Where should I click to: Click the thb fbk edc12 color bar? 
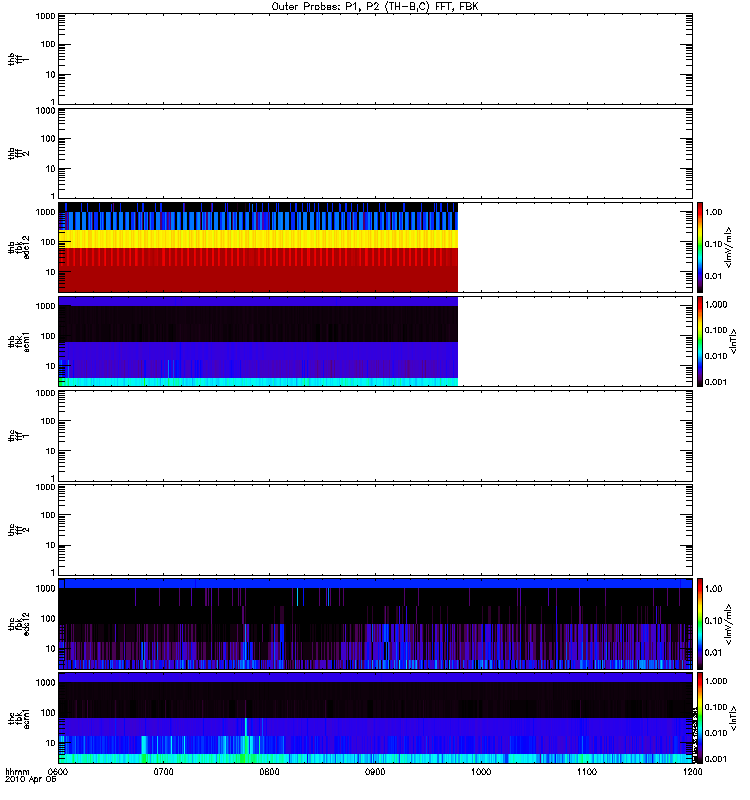coord(700,247)
